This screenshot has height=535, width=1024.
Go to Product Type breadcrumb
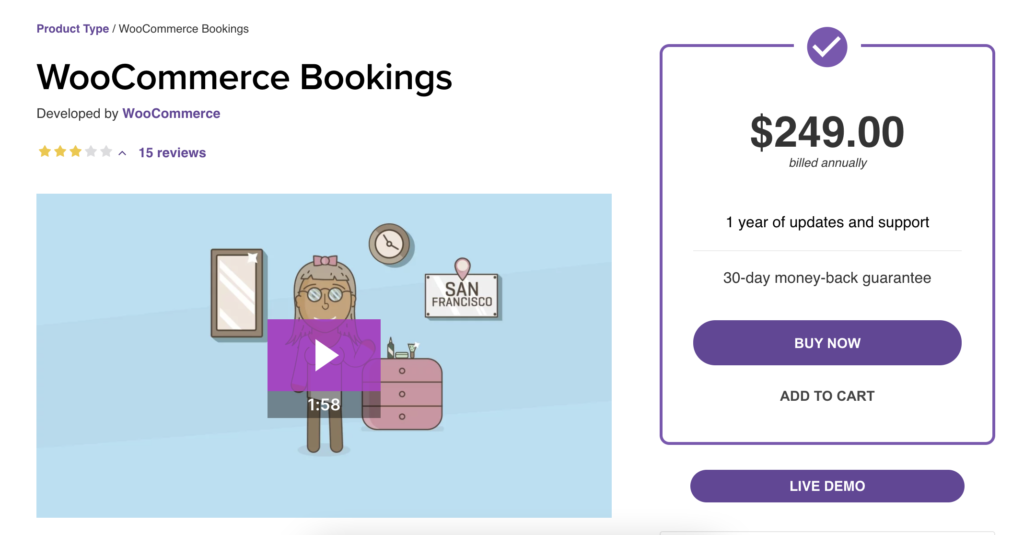click(73, 29)
